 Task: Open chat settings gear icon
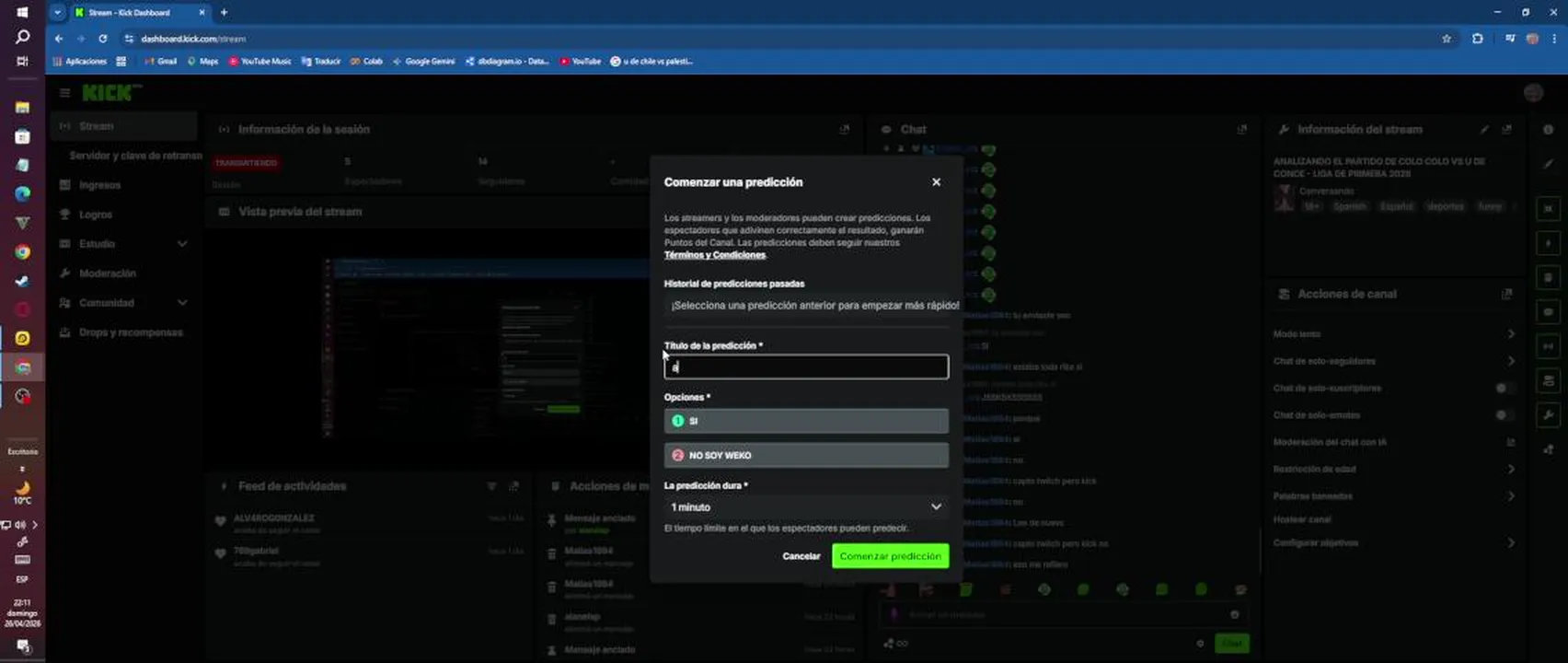coord(1200,644)
